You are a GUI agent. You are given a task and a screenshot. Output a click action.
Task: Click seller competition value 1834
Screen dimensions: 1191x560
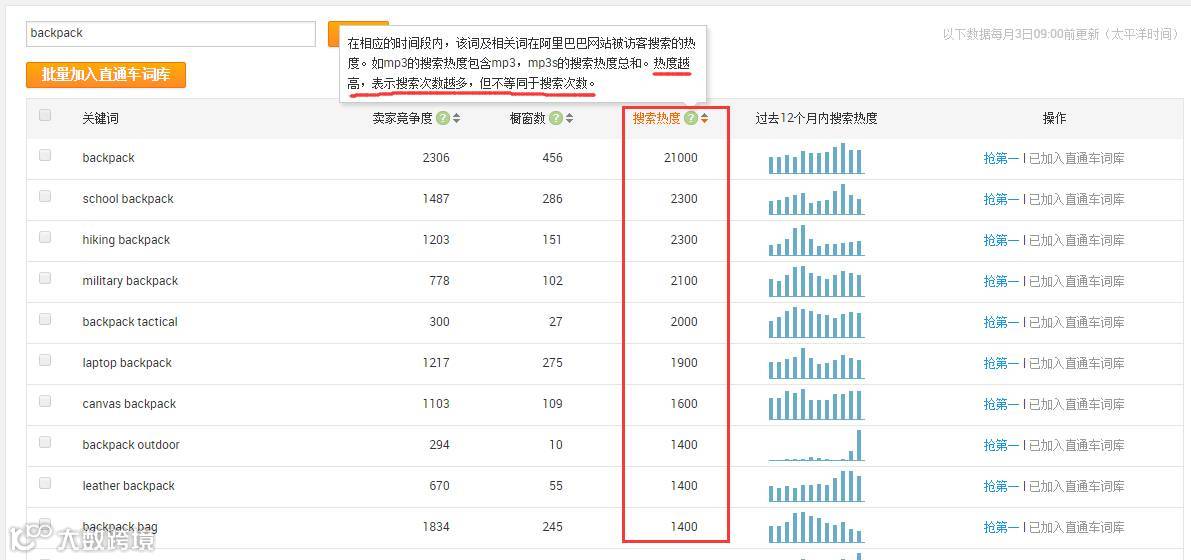[x=436, y=527]
